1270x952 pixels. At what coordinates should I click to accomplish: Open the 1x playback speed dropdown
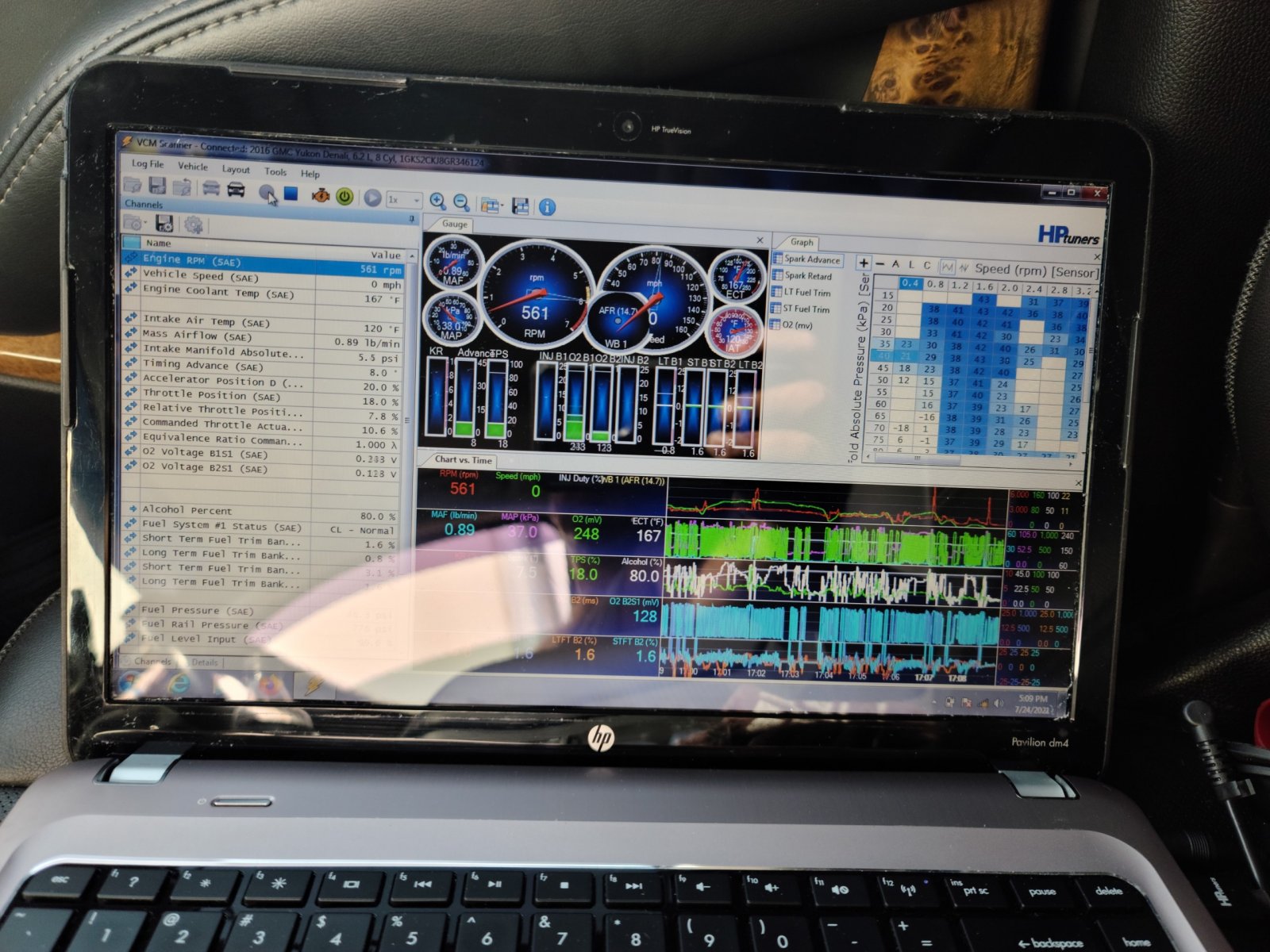click(x=403, y=200)
